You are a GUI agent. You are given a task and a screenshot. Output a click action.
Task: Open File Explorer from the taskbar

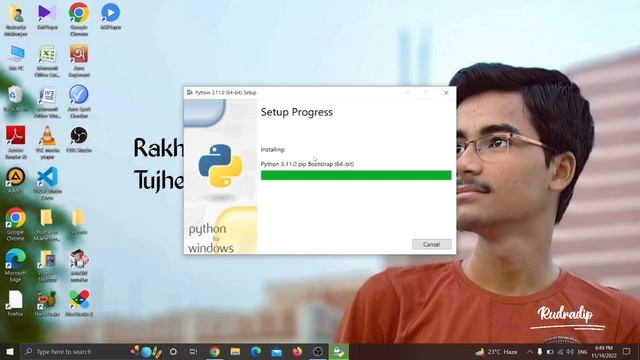point(235,351)
